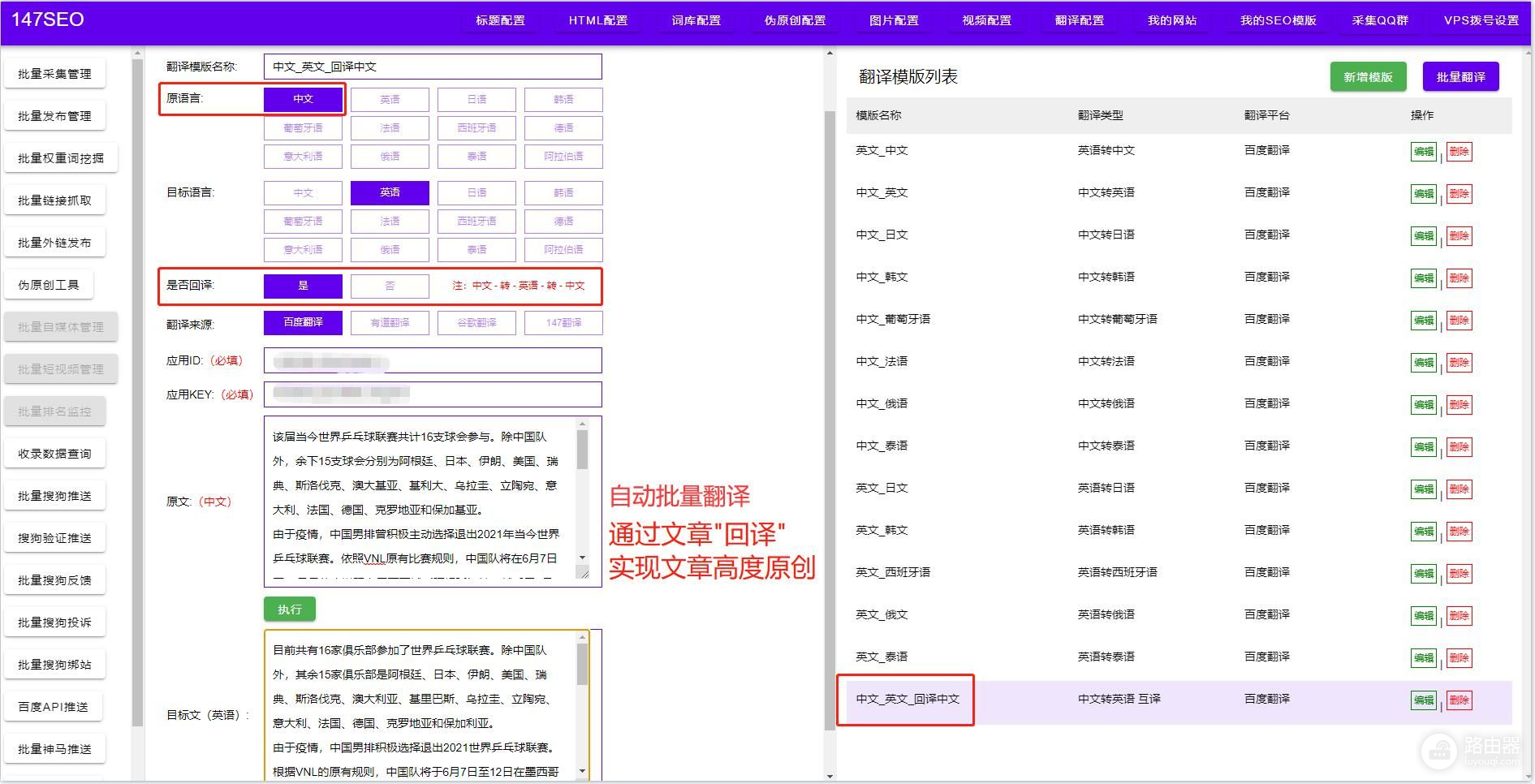Image resolution: width=1535 pixels, height=784 pixels.
Task: Open 搜狗验证推送 sidebar button
Action: pos(54,538)
